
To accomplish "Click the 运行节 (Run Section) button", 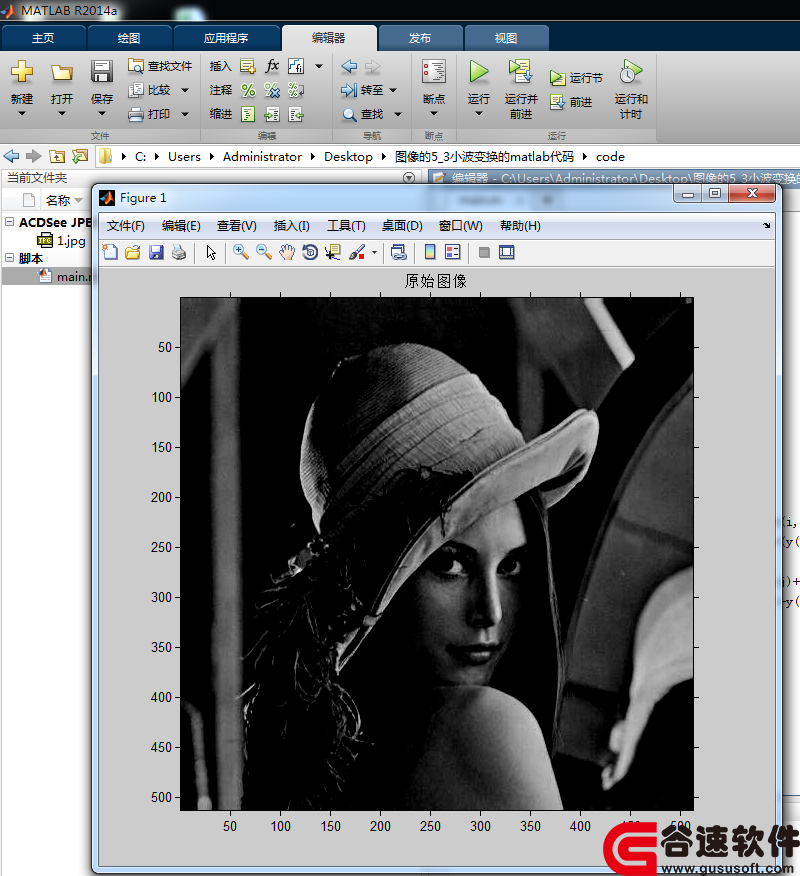I will point(576,78).
